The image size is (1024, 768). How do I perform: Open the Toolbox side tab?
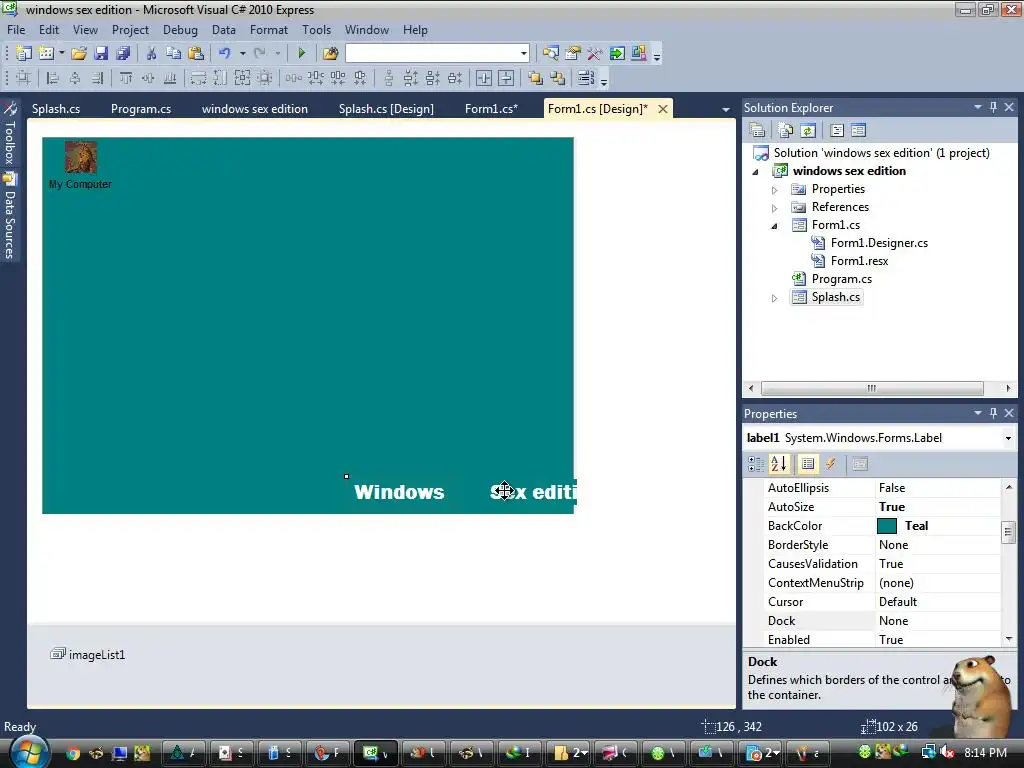click(10, 134)
